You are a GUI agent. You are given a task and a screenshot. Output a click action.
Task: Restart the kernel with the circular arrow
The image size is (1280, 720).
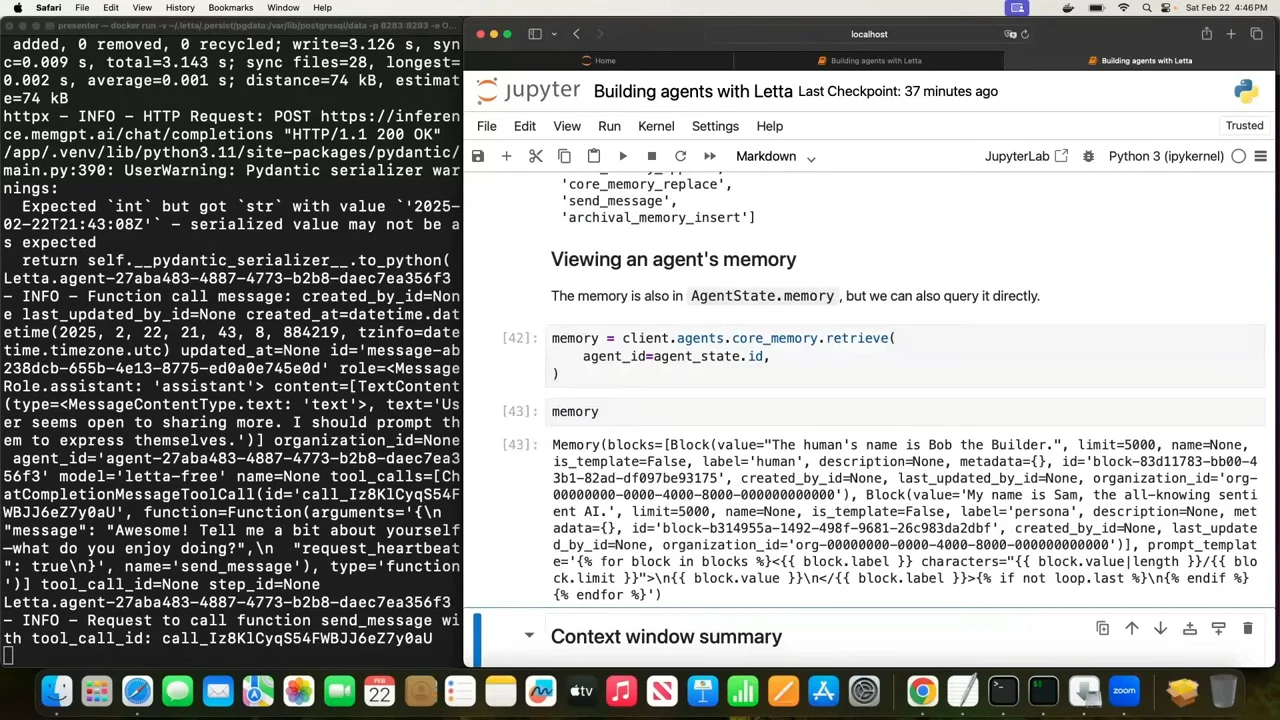[680, 157]
